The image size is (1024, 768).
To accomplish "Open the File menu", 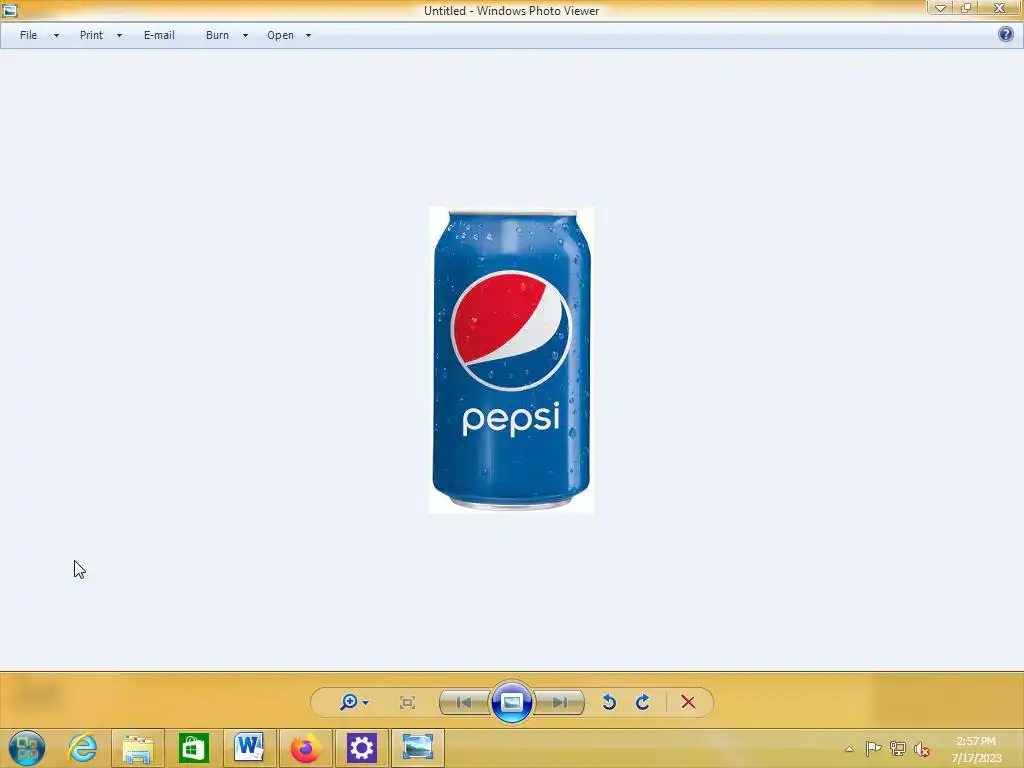I will (x=29, y=35).
